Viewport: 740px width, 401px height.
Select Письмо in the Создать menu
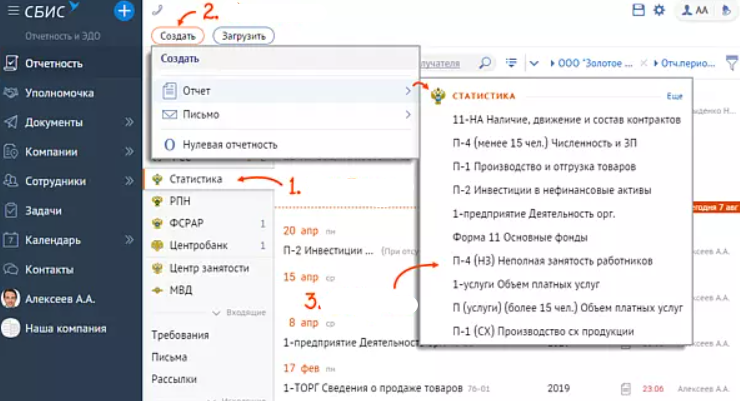tap(286, 115)
